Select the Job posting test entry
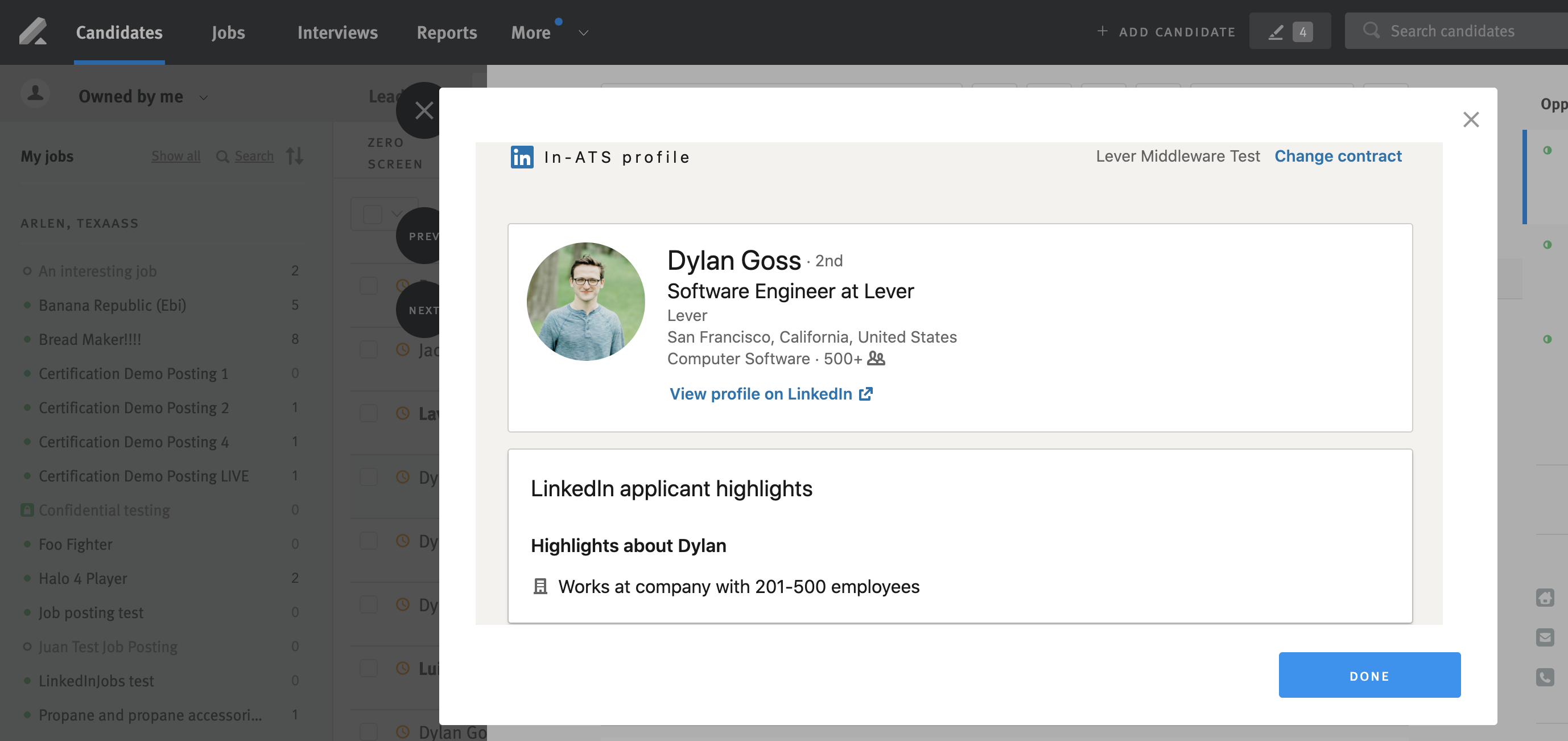The image size is (1568, 741). tap(90, 612)
